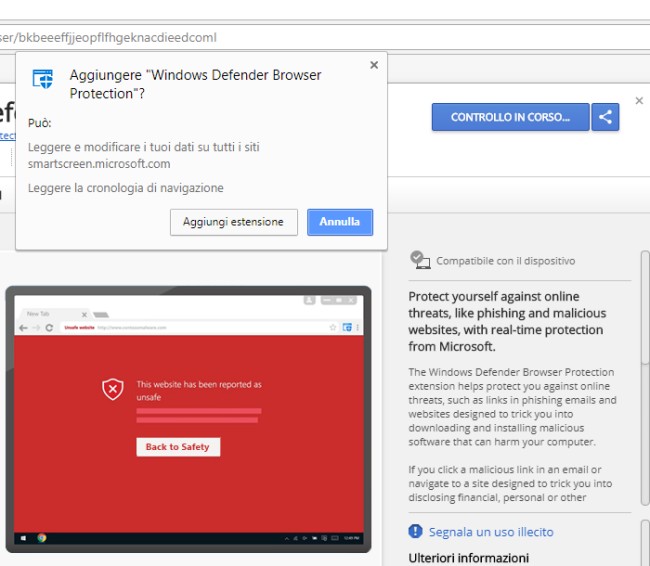This screenshot has height=566, width=650.
Task: Click the 'Compatibile con il dispositivo' label
Action: [506, 261]
